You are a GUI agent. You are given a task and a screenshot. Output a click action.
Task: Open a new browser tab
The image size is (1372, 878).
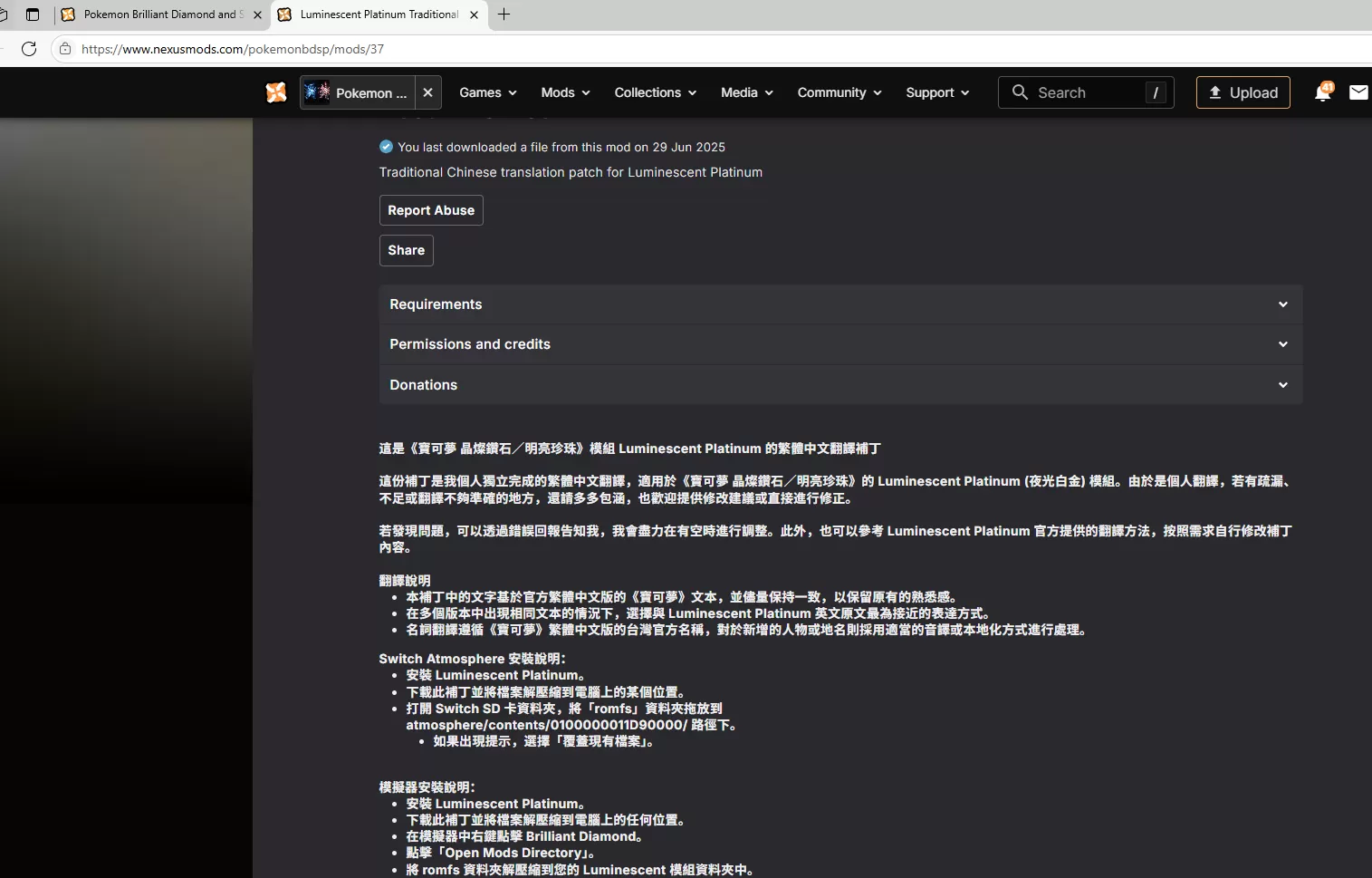[x=504, y=14]
